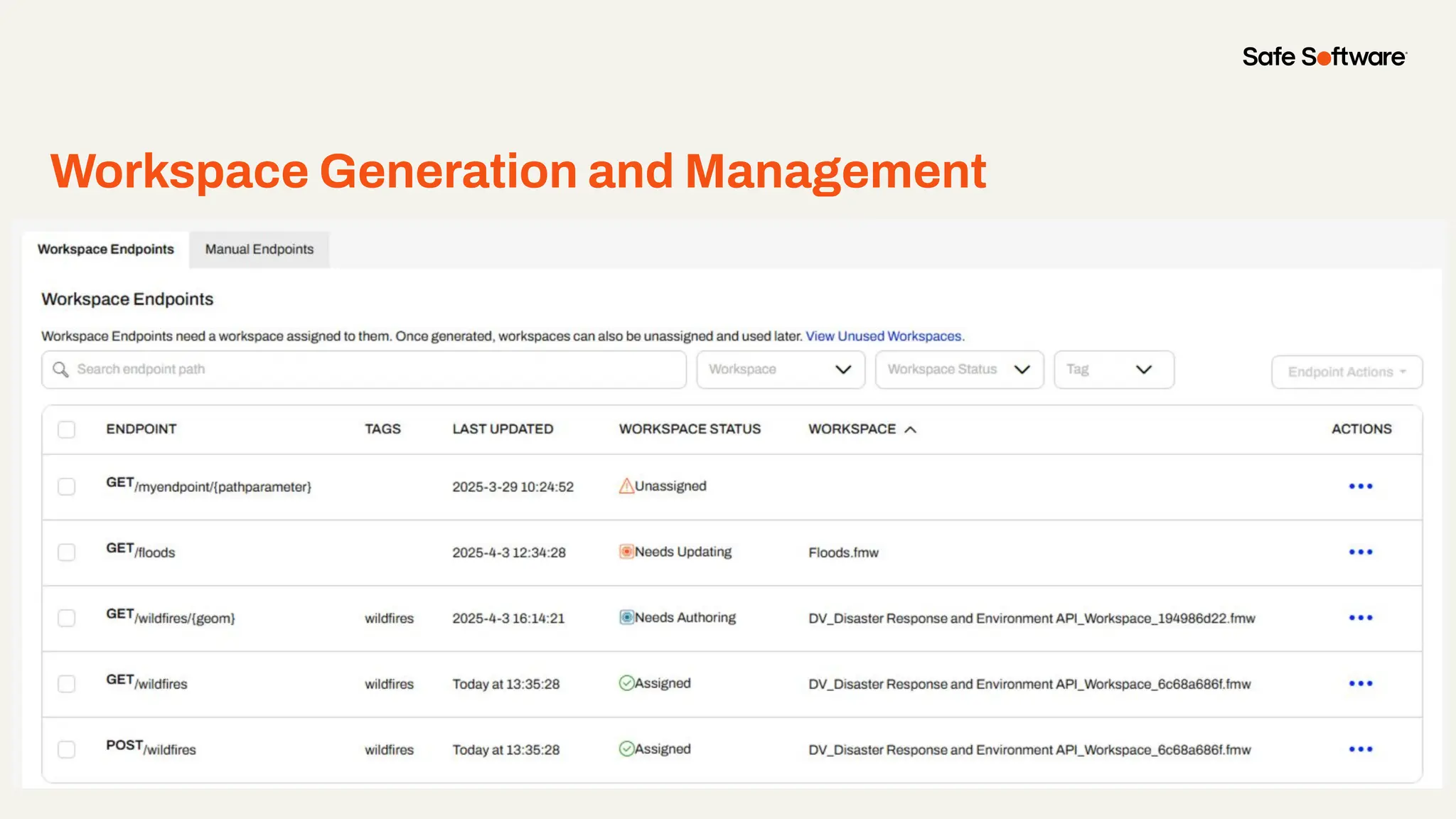Check the select-all checkbox in the header

point(67,429)
